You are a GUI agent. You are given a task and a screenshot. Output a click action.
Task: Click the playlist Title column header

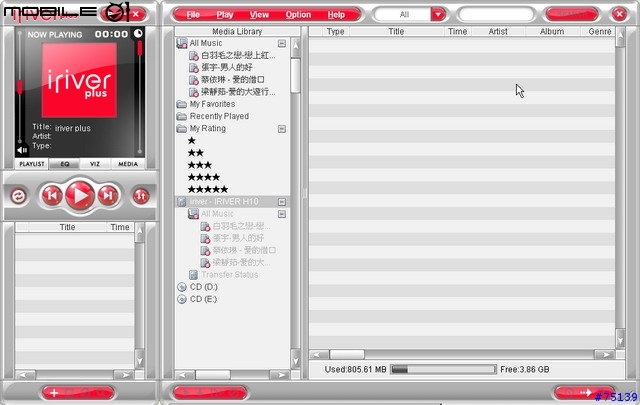[x=67, y=227]
